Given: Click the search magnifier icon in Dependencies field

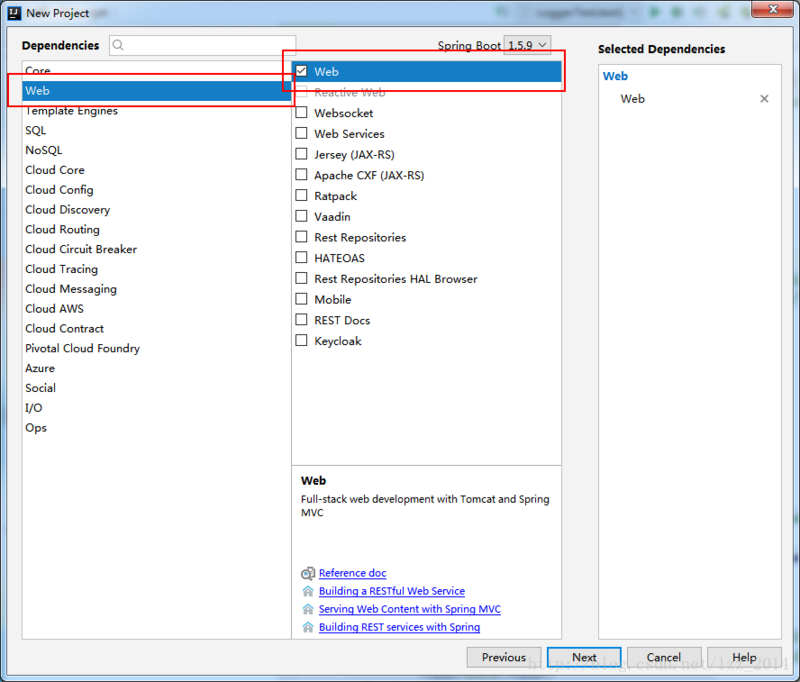Looking at the screenshot, I should click(x=118, y=45).
